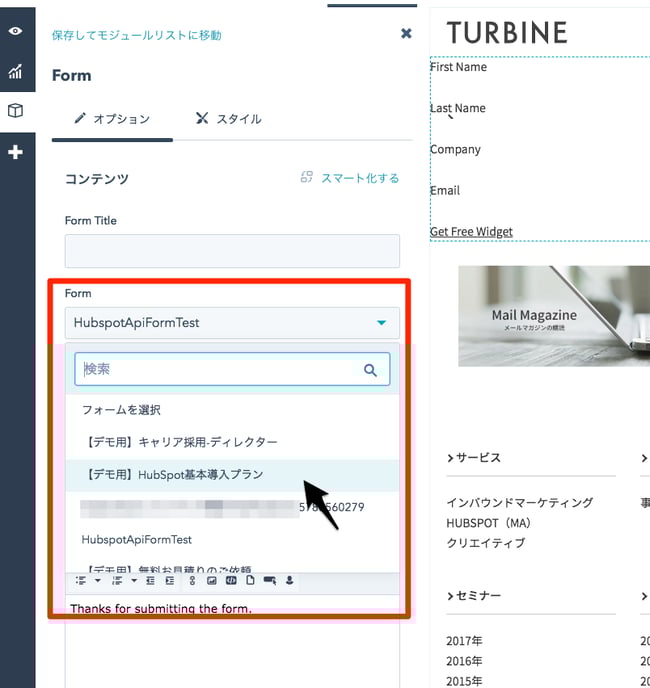The height and width of the screenshot is (688, 650).
Task: Click into the Form Title input field
Action: pos(232,251)
